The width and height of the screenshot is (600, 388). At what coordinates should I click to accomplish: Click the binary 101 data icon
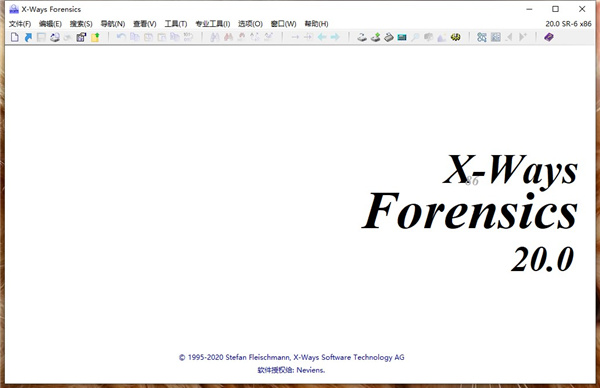(x=188, y=37)
